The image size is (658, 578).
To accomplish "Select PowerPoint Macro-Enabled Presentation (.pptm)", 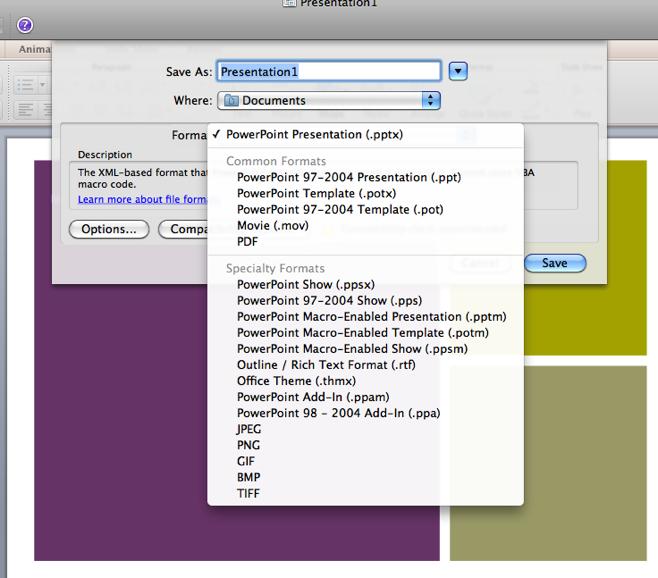I will coord(365,316).
